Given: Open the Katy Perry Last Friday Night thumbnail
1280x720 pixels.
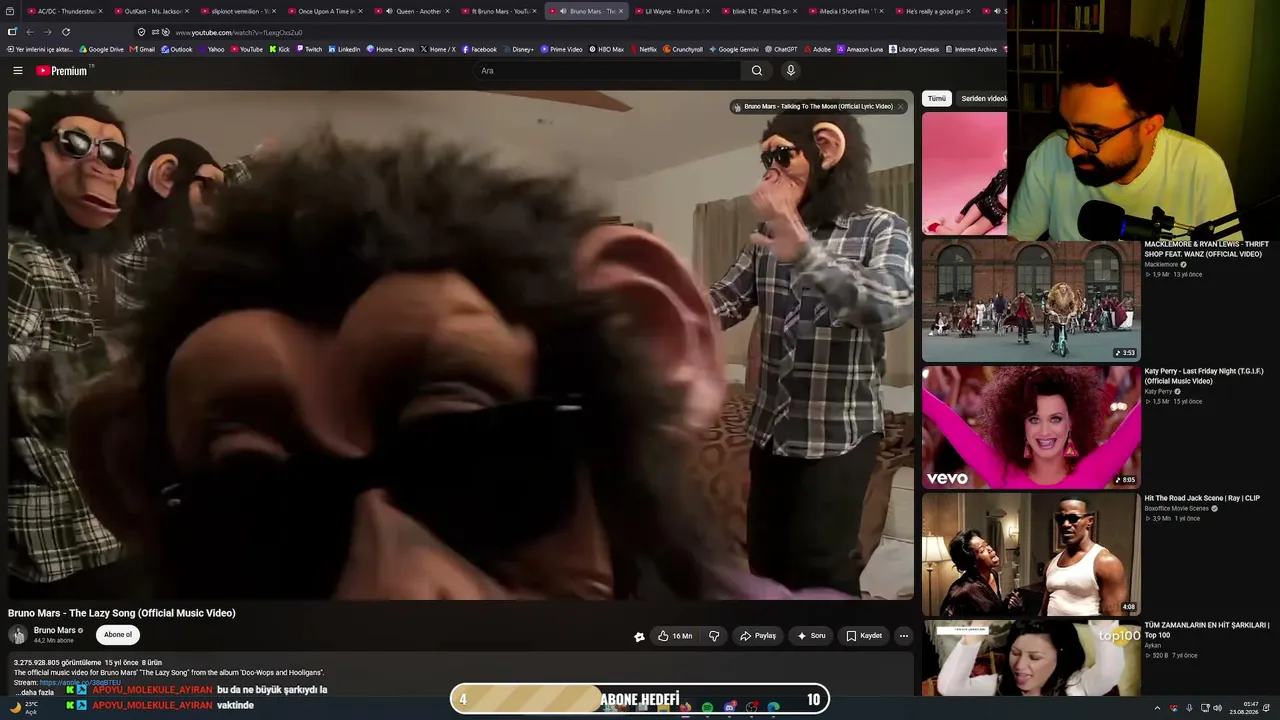Looking at the screenshot, I should tap(1031, 427).
